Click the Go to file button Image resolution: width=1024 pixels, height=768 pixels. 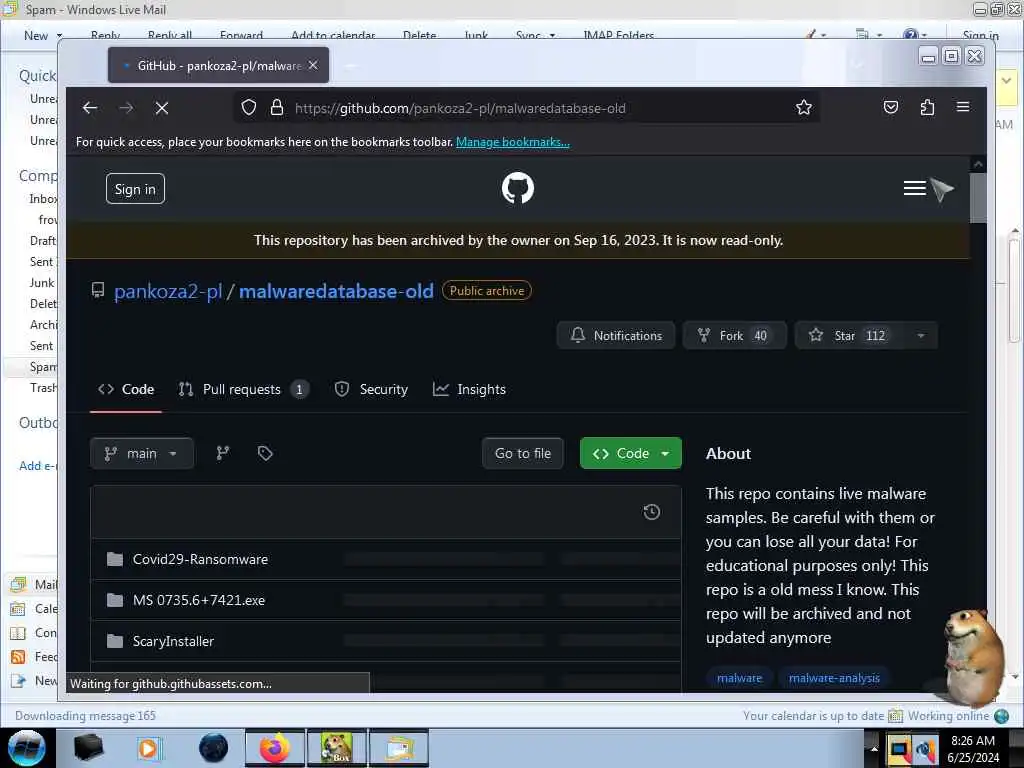click(523, 453)
